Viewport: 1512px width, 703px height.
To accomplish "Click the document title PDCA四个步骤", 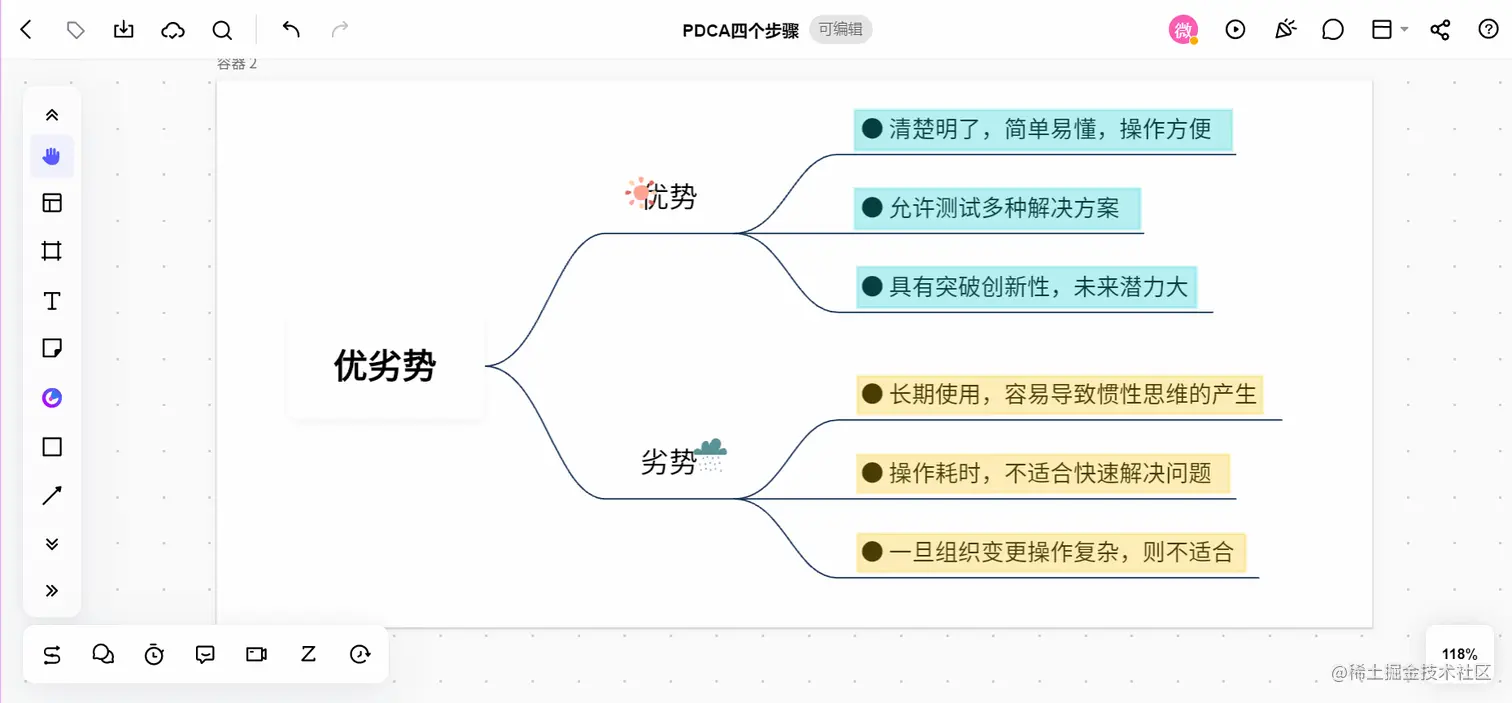I will tap(740, 30).
